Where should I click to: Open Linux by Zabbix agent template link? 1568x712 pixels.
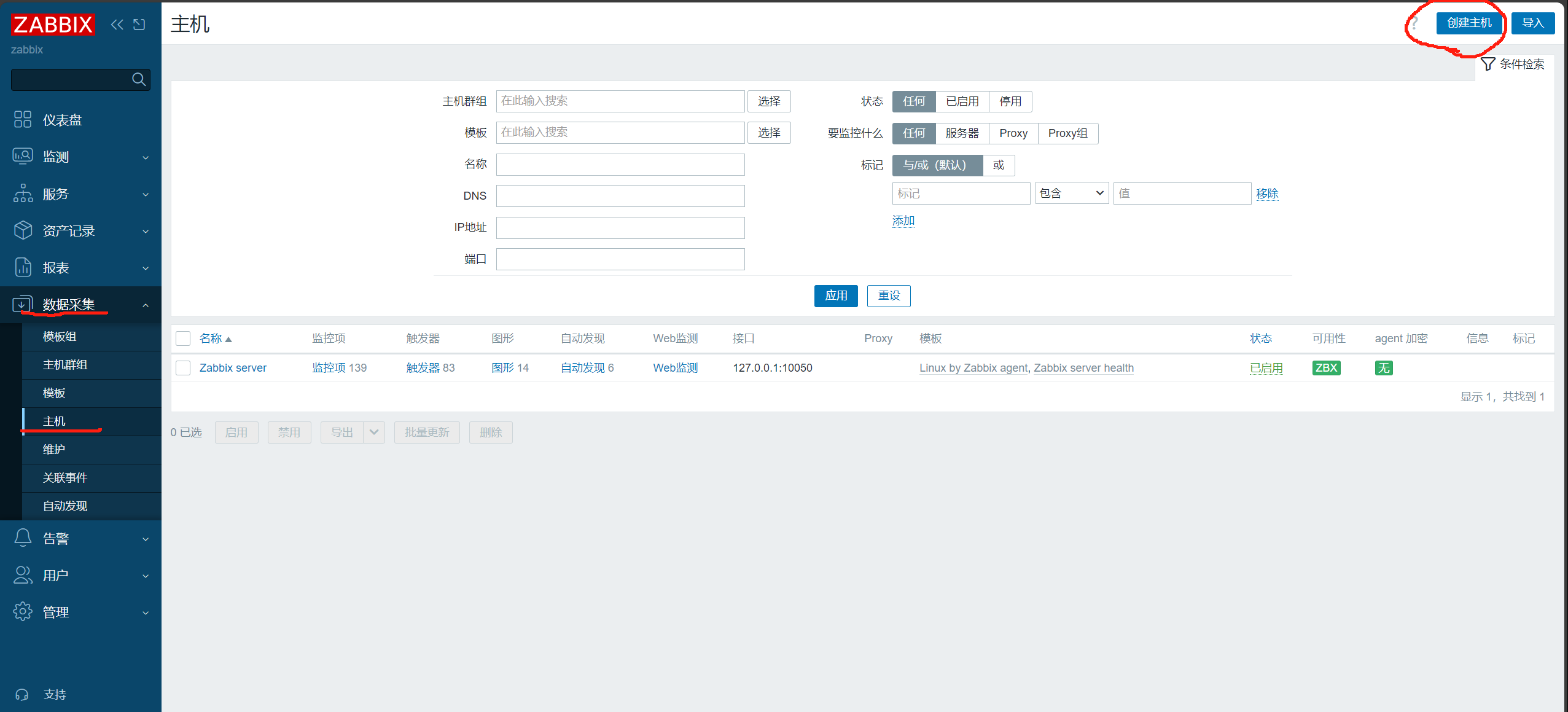click(x=973, y=368)
